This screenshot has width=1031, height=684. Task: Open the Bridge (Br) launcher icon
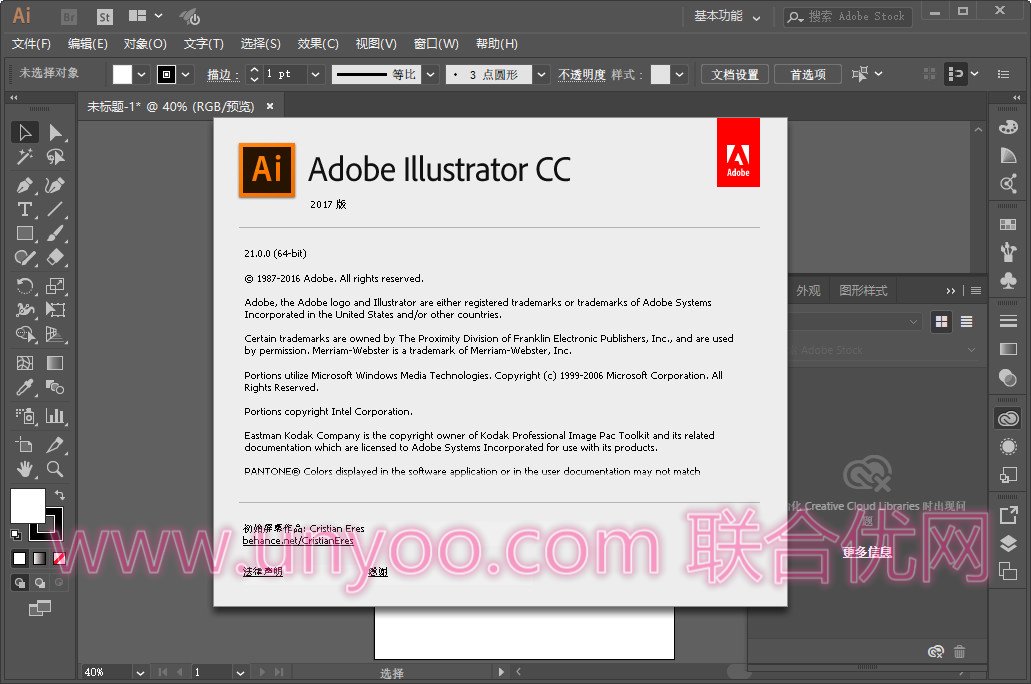click(x=68, y=17)
